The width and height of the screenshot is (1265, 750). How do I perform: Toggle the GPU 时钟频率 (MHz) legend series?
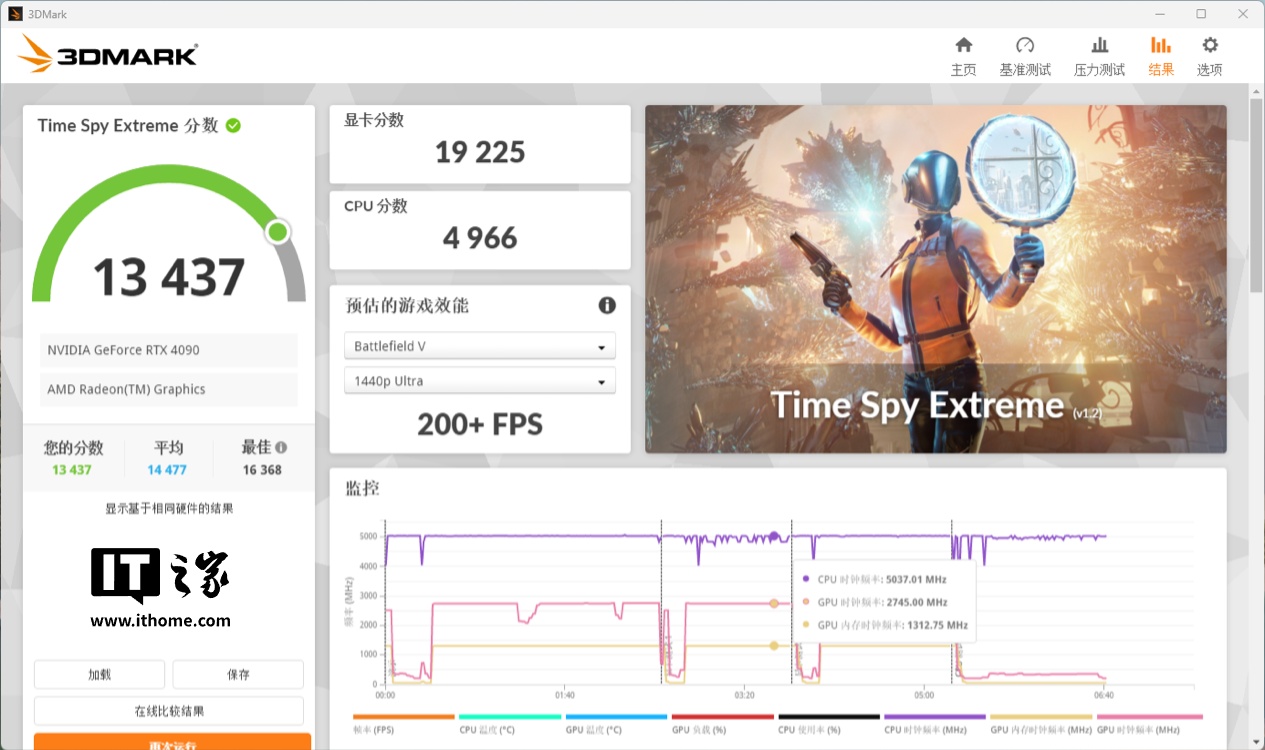pyautogui.click(x=1150, y=725)
